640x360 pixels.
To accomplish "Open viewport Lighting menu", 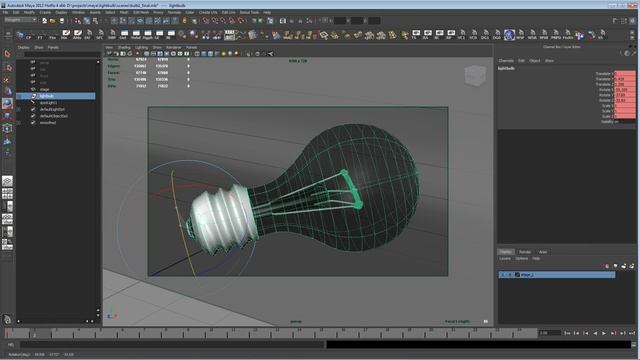I will 141,47.
